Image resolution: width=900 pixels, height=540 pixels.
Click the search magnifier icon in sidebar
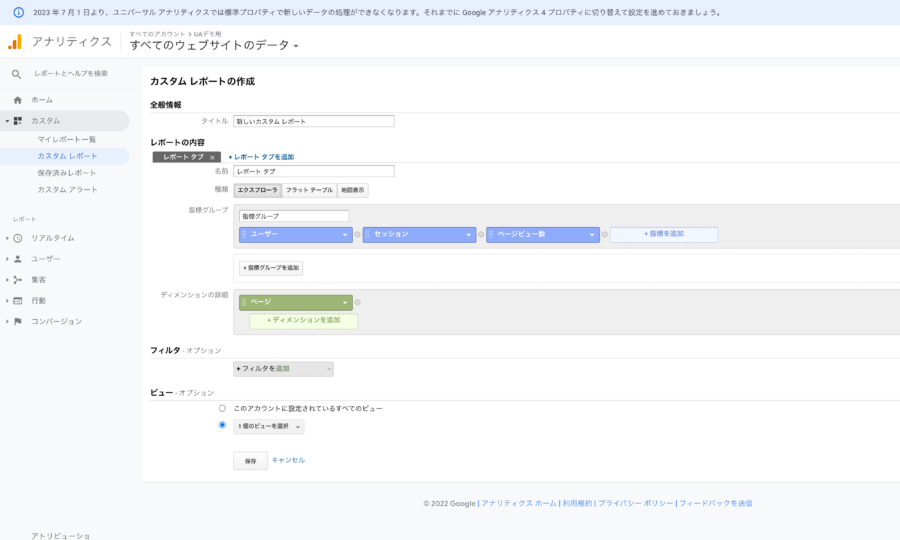tap(16, 74)
